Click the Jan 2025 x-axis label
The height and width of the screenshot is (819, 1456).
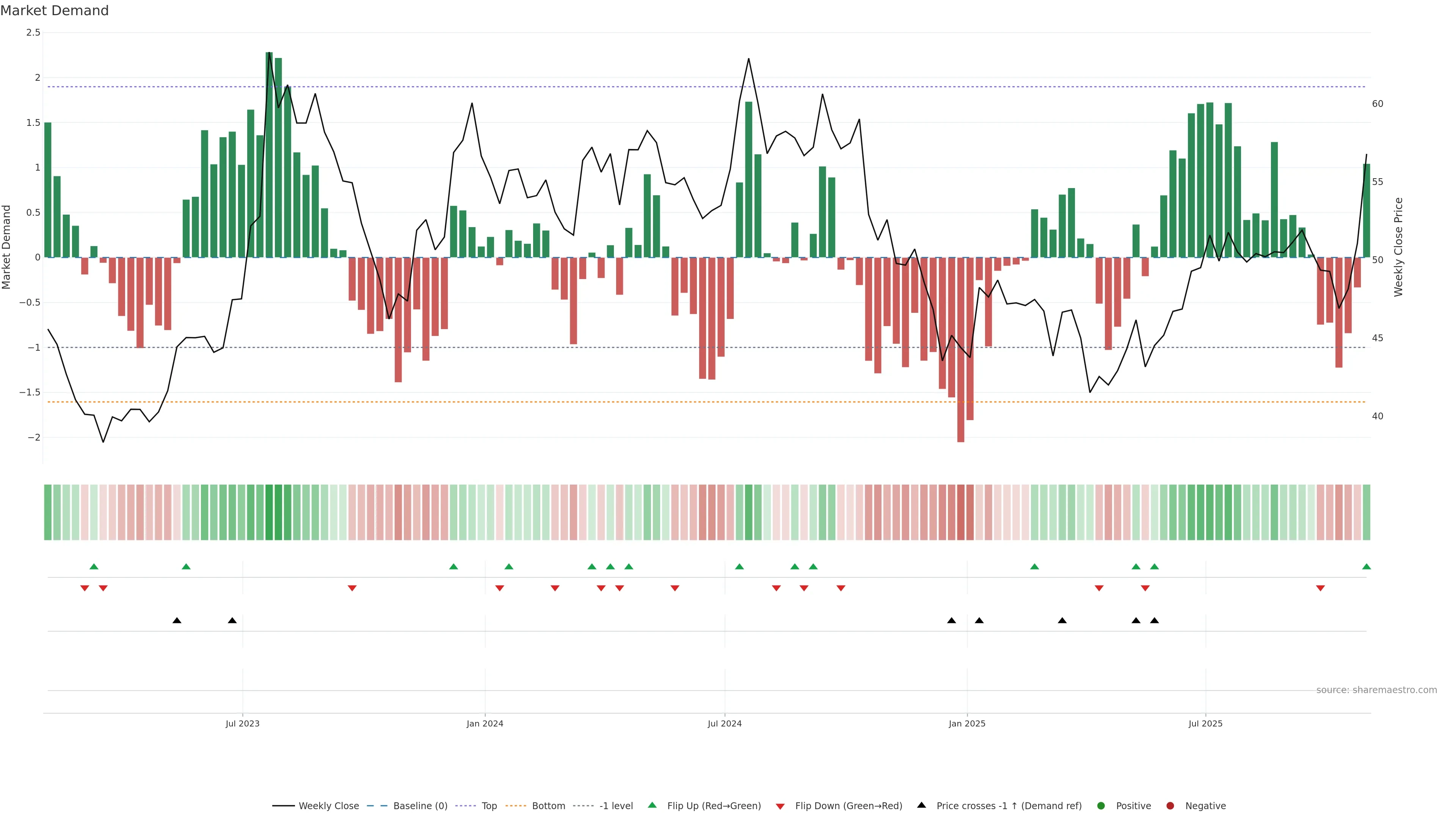click(966, 723)
